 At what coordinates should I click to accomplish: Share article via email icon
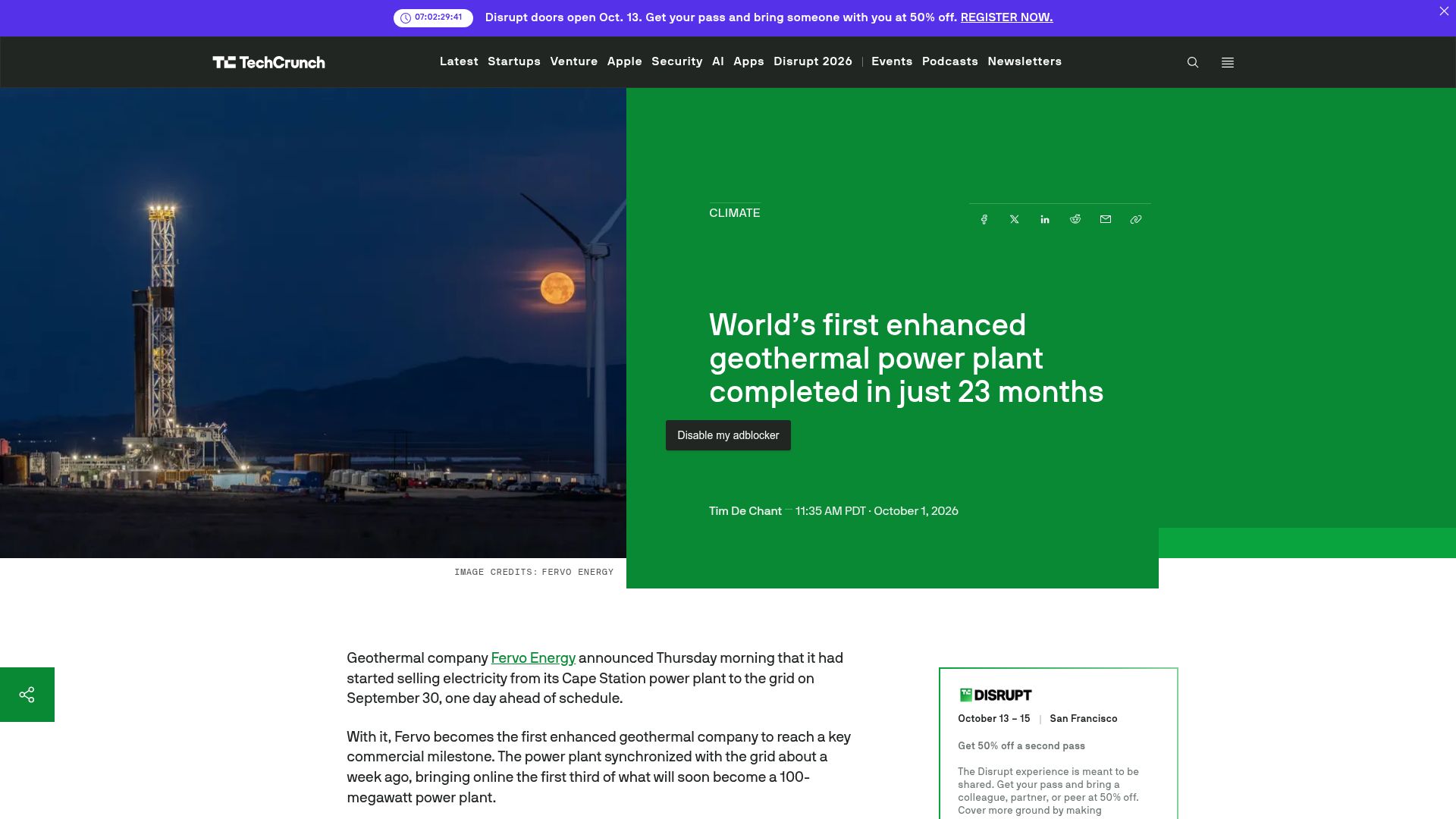[1106, 219]
